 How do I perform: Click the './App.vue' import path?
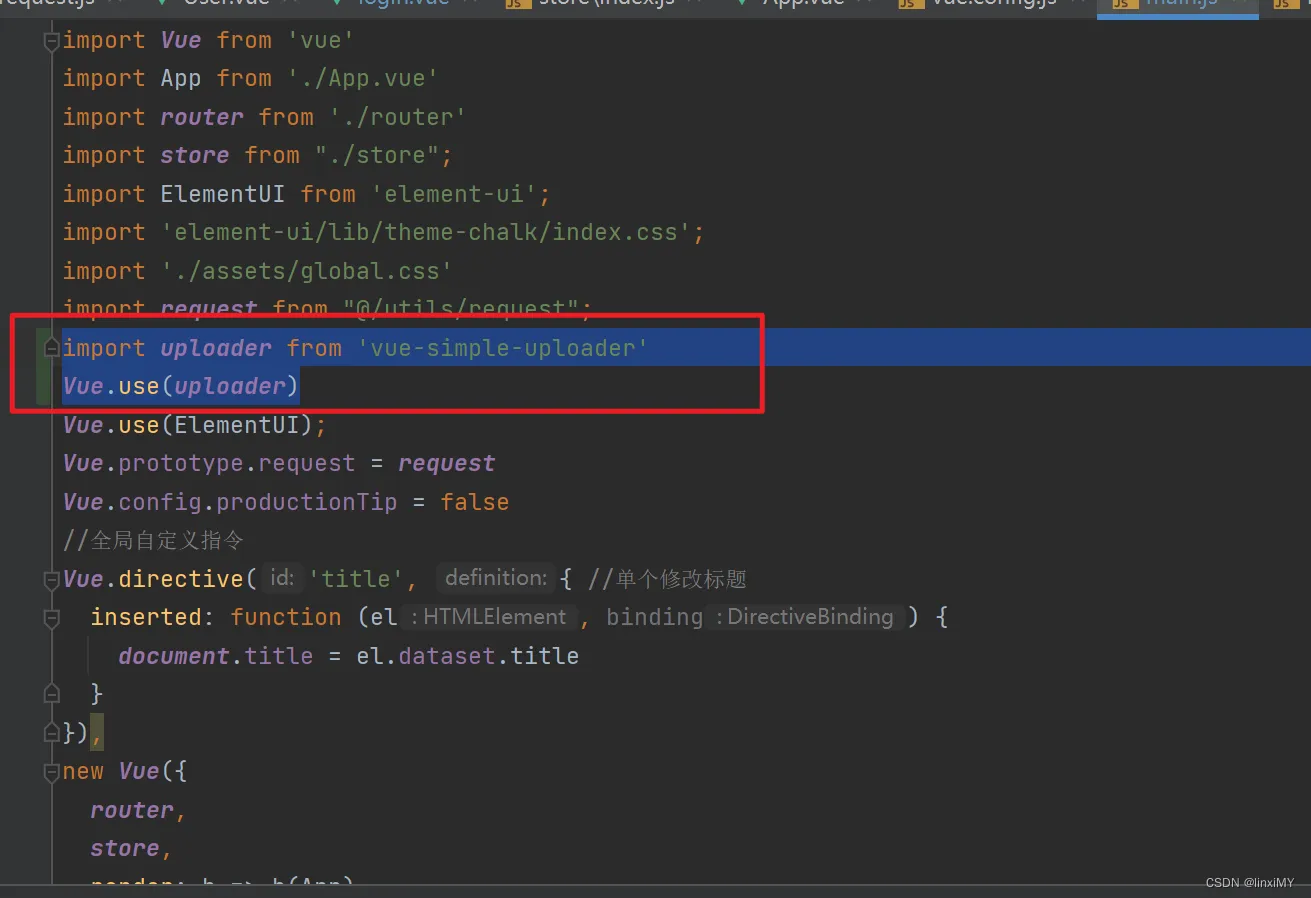point(363,78)
